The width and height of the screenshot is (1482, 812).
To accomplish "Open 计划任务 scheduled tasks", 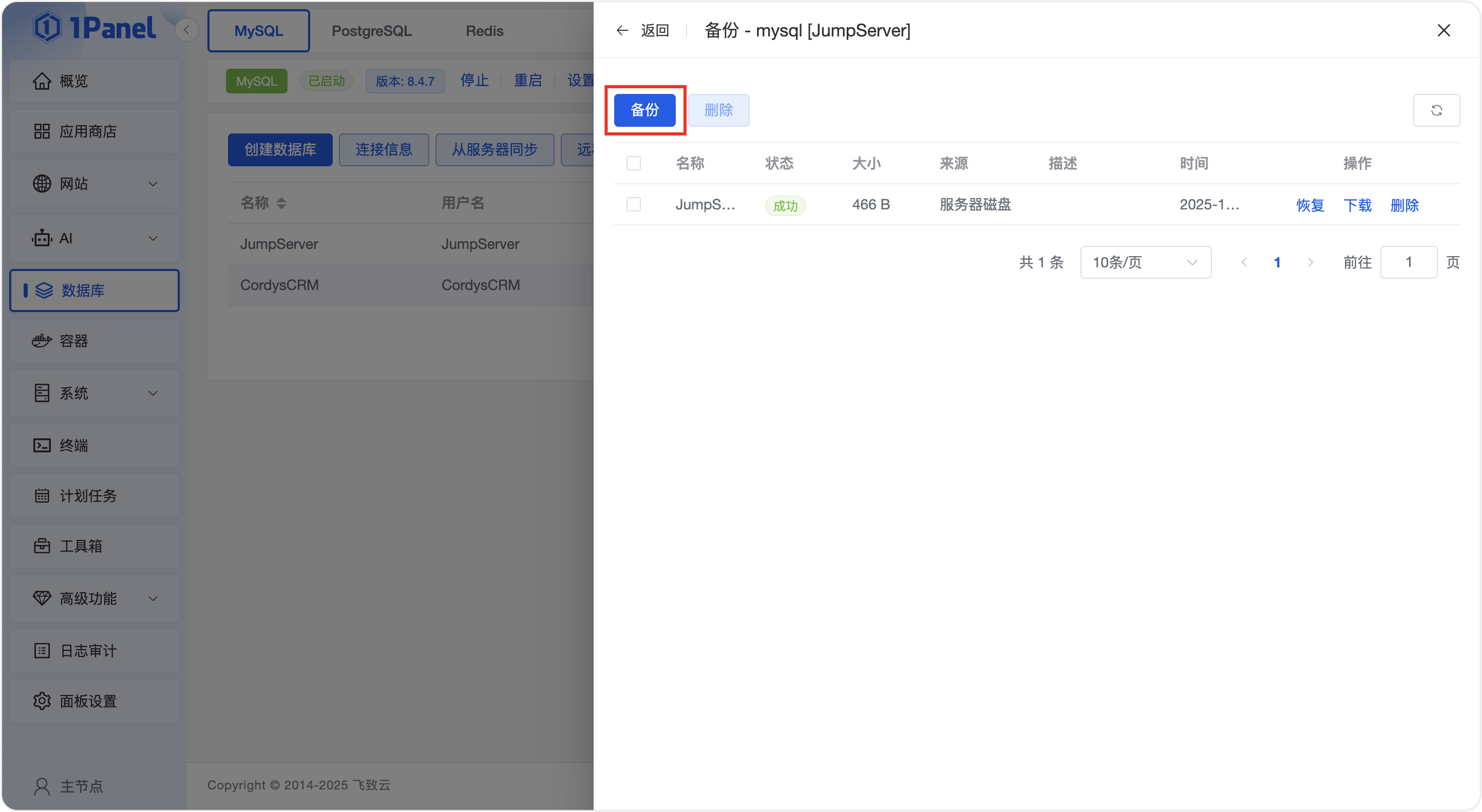I will coord(87,496).
